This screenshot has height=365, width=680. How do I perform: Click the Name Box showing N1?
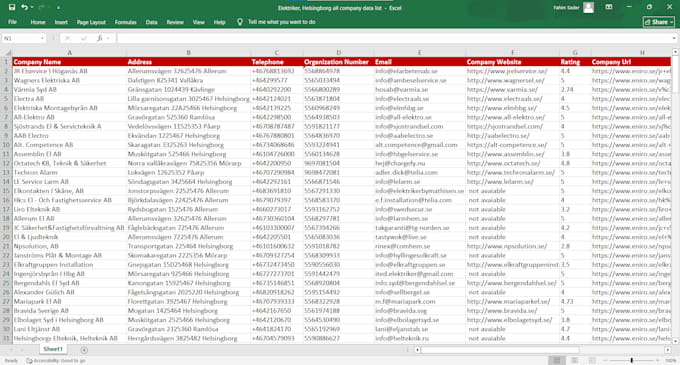point(21,38)
